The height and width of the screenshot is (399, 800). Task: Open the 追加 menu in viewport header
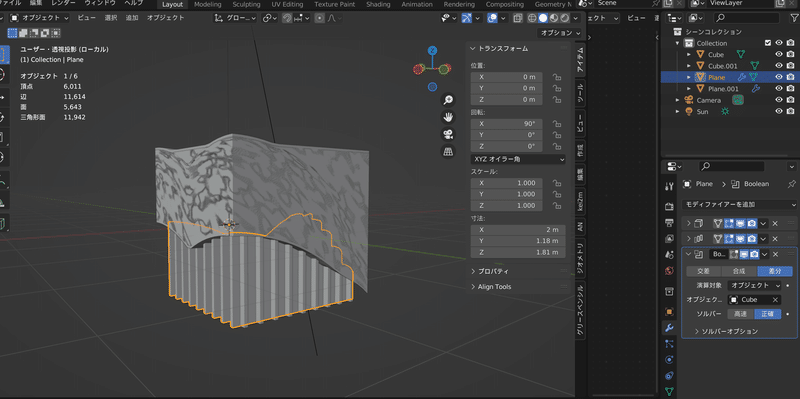click(x=132, y=18)
